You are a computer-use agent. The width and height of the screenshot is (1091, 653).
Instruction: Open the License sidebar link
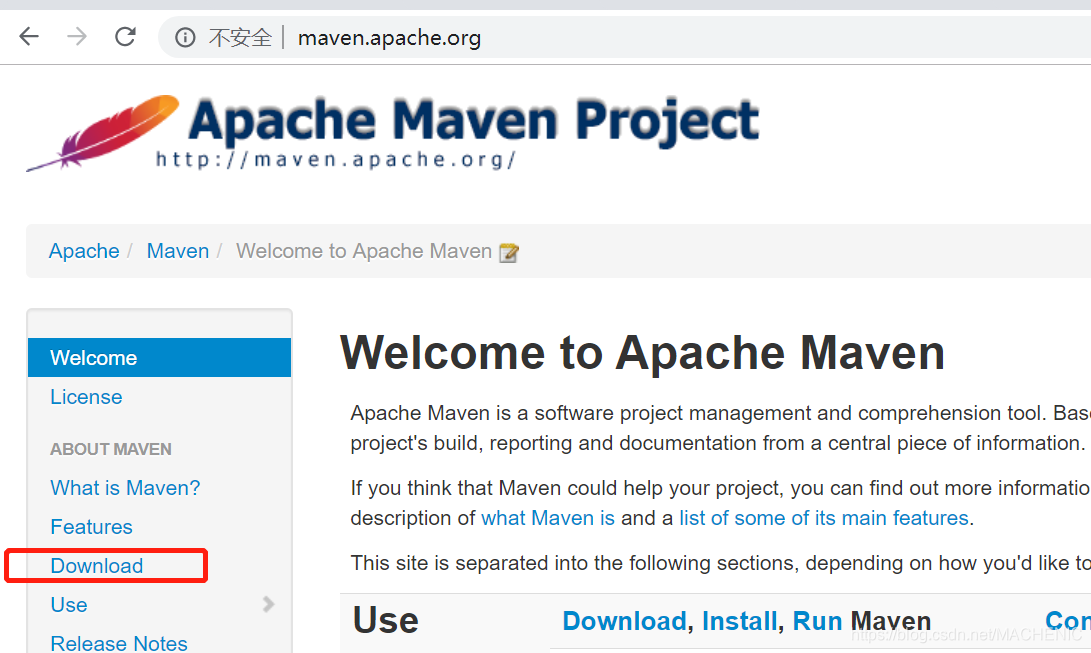(86, 397)
